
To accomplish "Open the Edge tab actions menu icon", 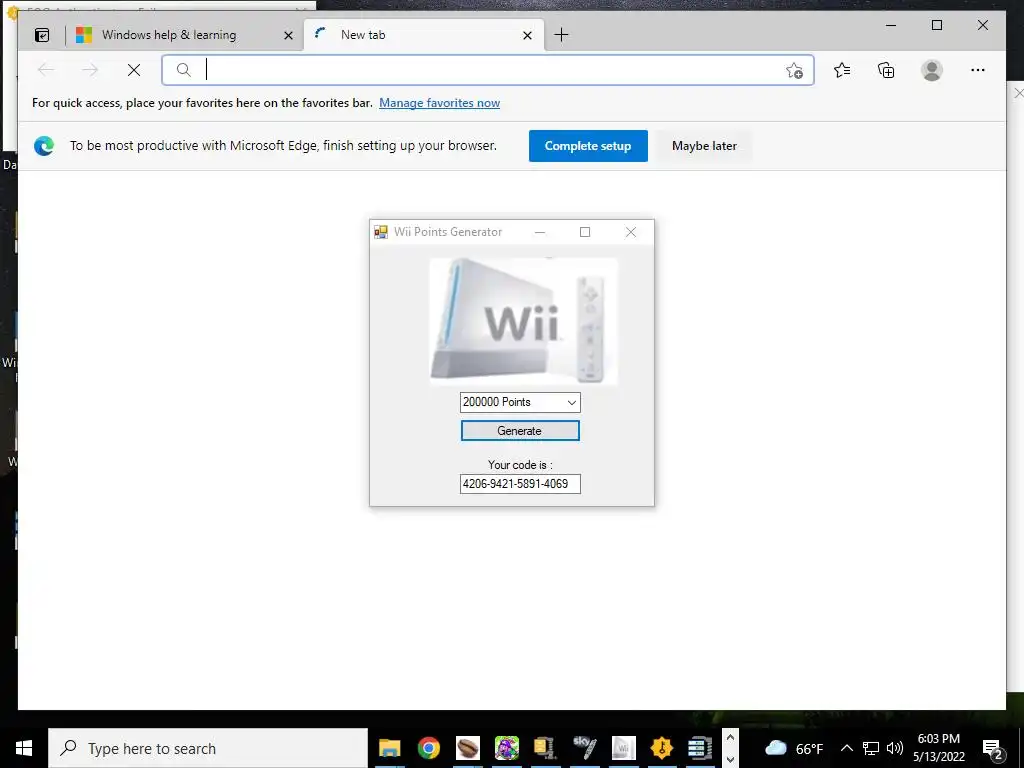I will [x=42, y=35].
